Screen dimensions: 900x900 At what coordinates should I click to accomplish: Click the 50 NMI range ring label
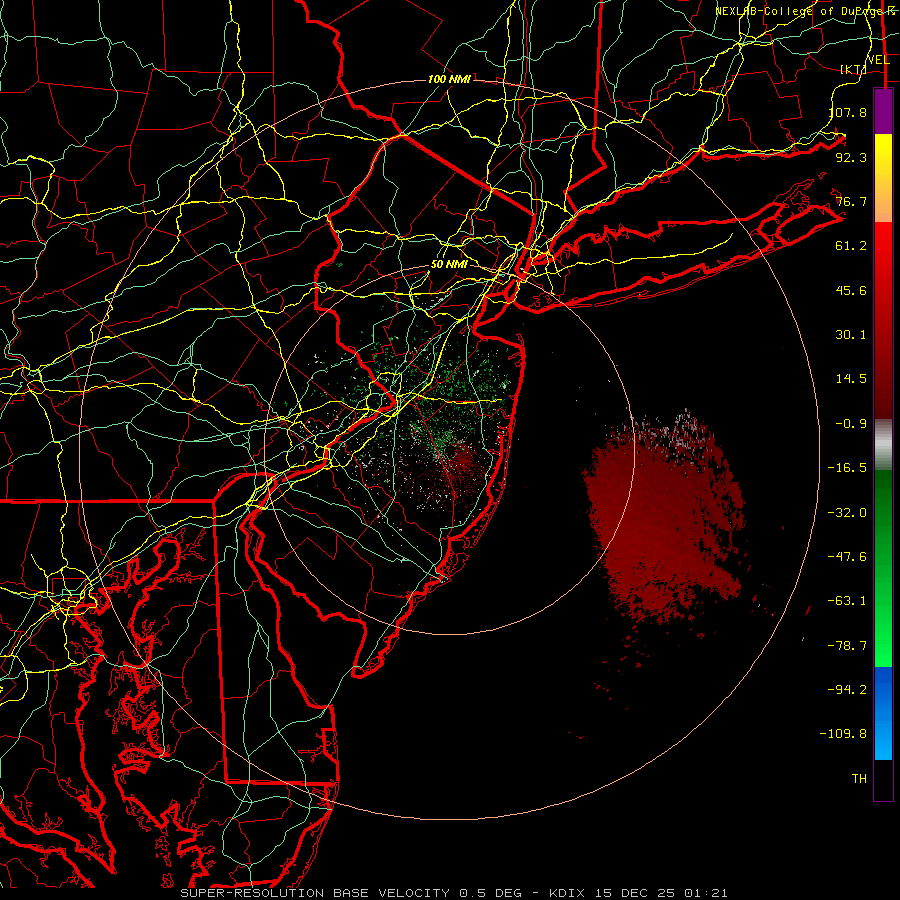coord(449,264)
